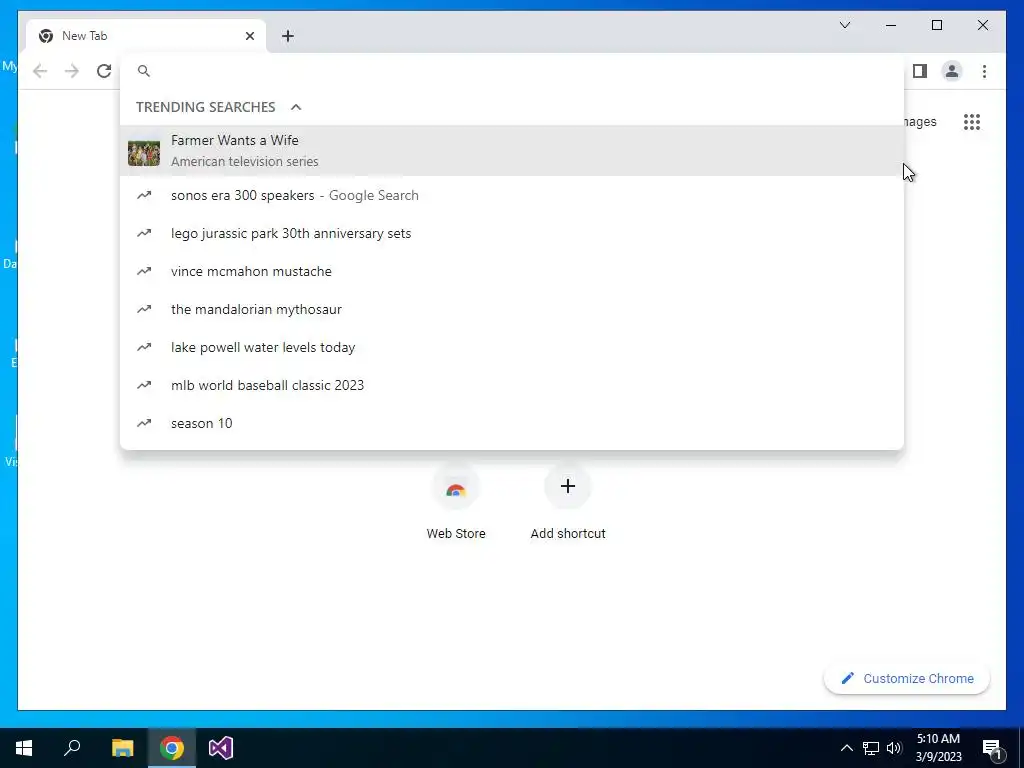Open the profile avatar menu
Viewport: 1024px width, 768px height.
point(952,71)
